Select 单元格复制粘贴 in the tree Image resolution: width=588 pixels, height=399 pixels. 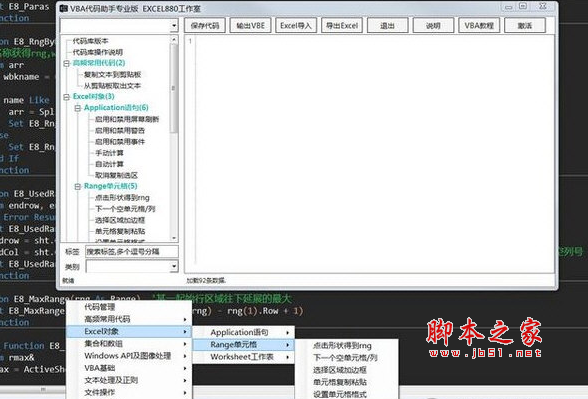pyautogui.click(x=120, y=231)
